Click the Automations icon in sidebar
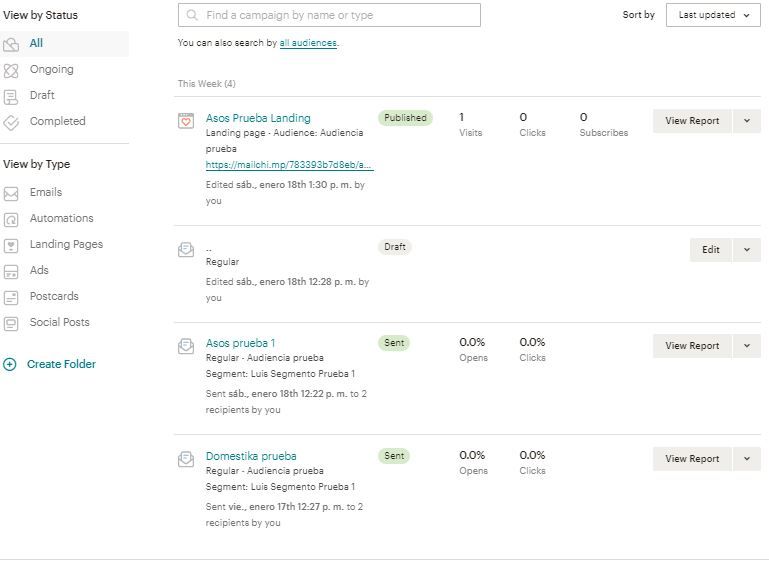The height and width of the screenshot is (561, 769). tap(11, 219)
